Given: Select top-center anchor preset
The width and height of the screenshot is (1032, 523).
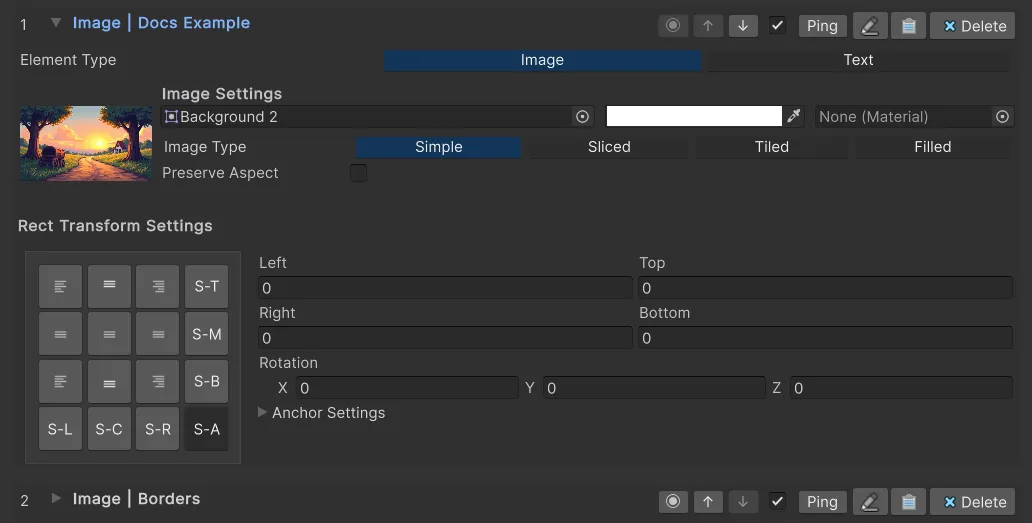Looking at the screenshot, I should point(109,286).
